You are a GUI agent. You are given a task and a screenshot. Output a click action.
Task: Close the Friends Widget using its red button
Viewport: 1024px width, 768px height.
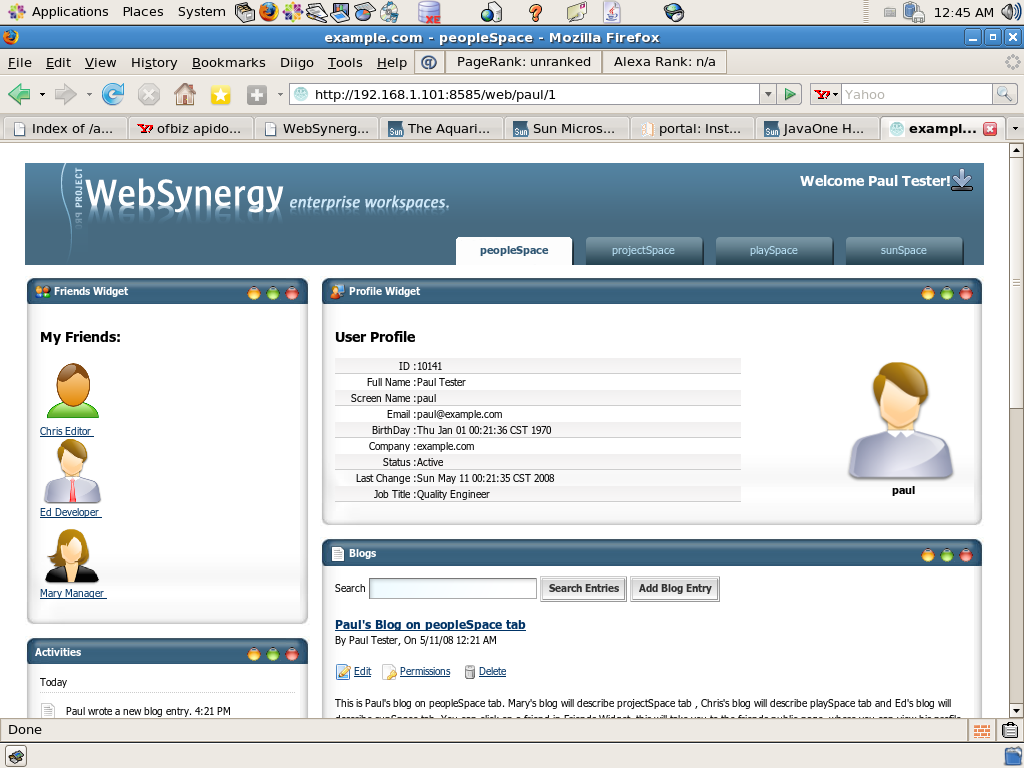tap(292, 293)
